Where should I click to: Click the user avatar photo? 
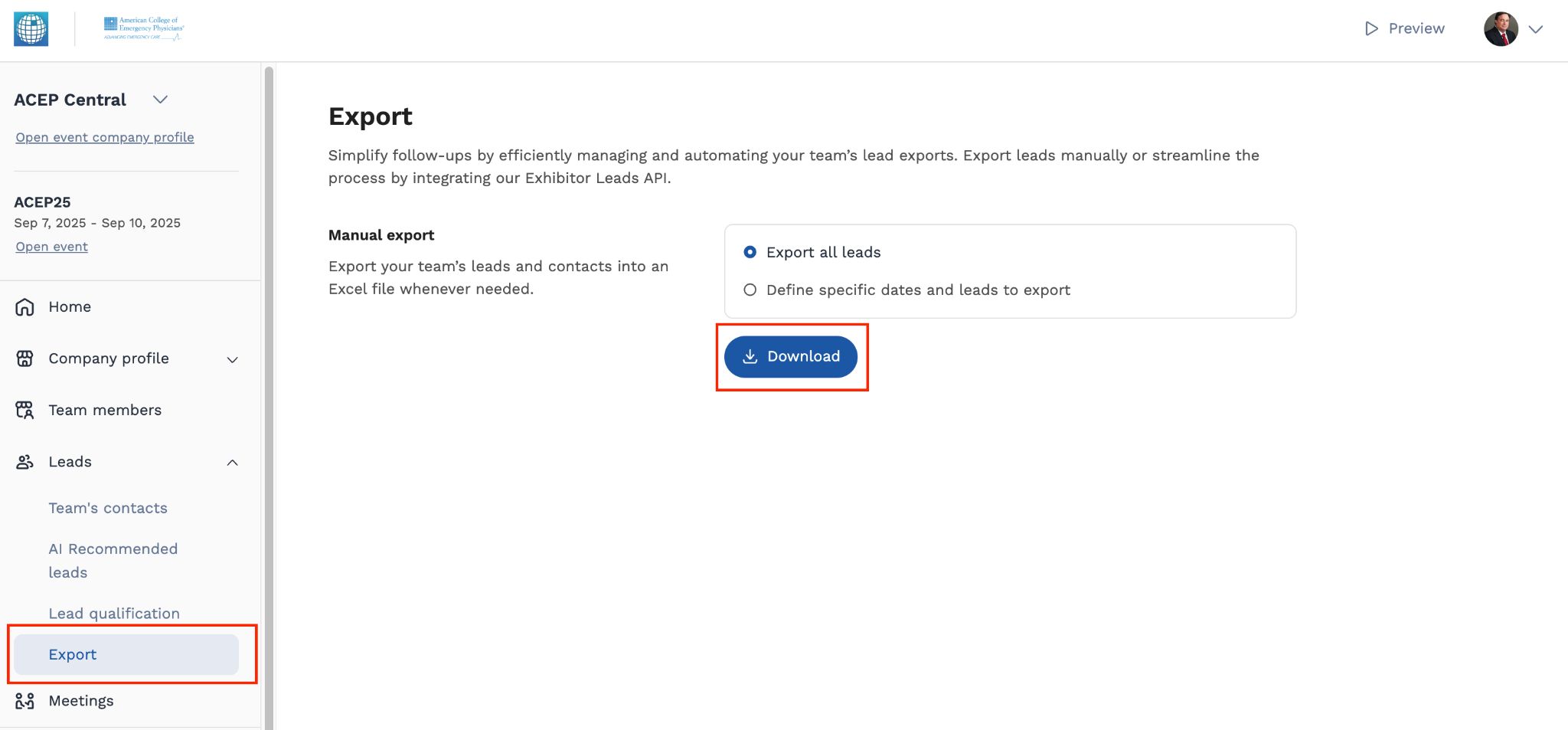1501,28
